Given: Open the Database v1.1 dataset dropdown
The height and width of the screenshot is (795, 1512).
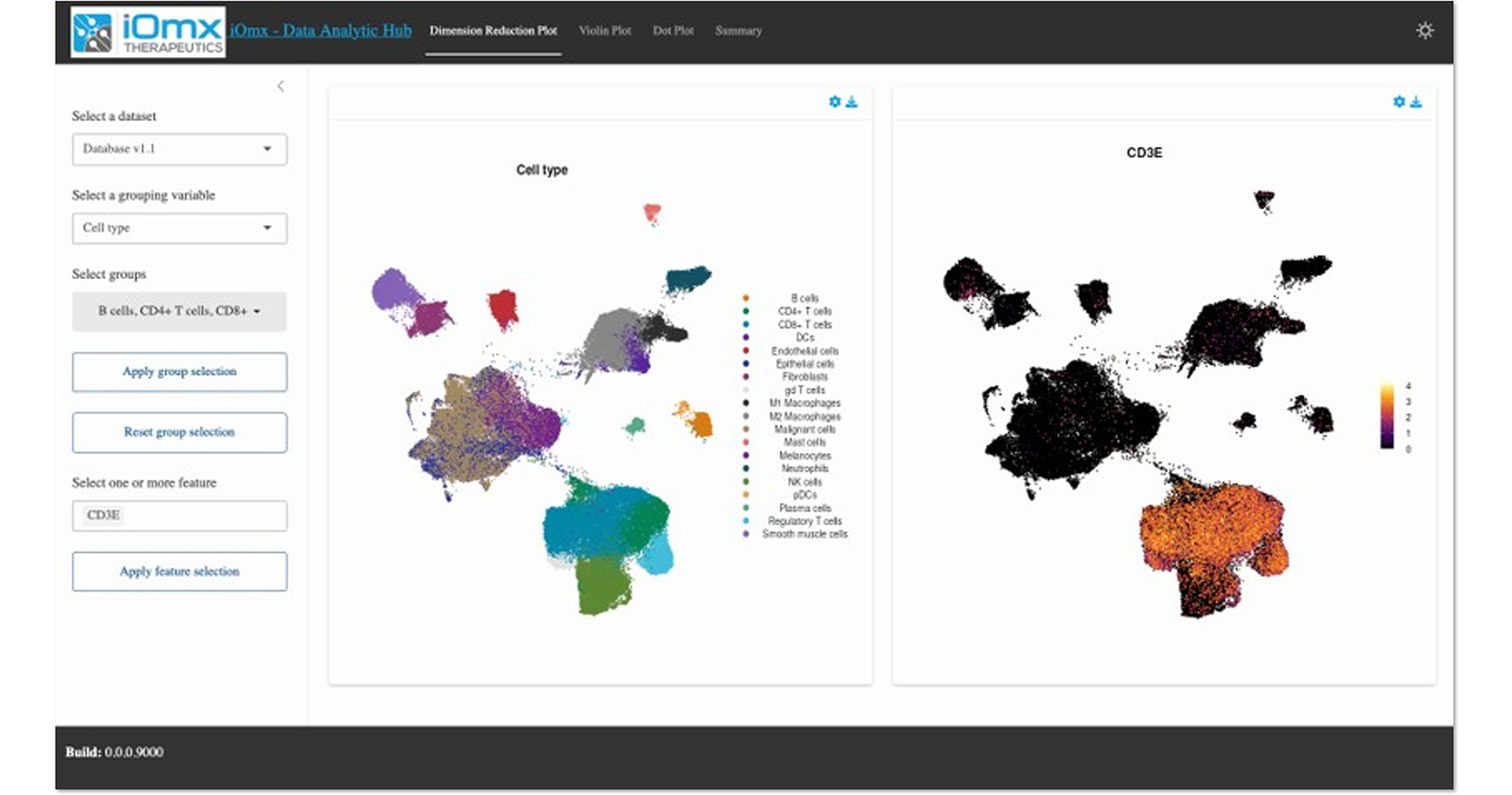Looking at the screenshot, I should coord(179,149).
